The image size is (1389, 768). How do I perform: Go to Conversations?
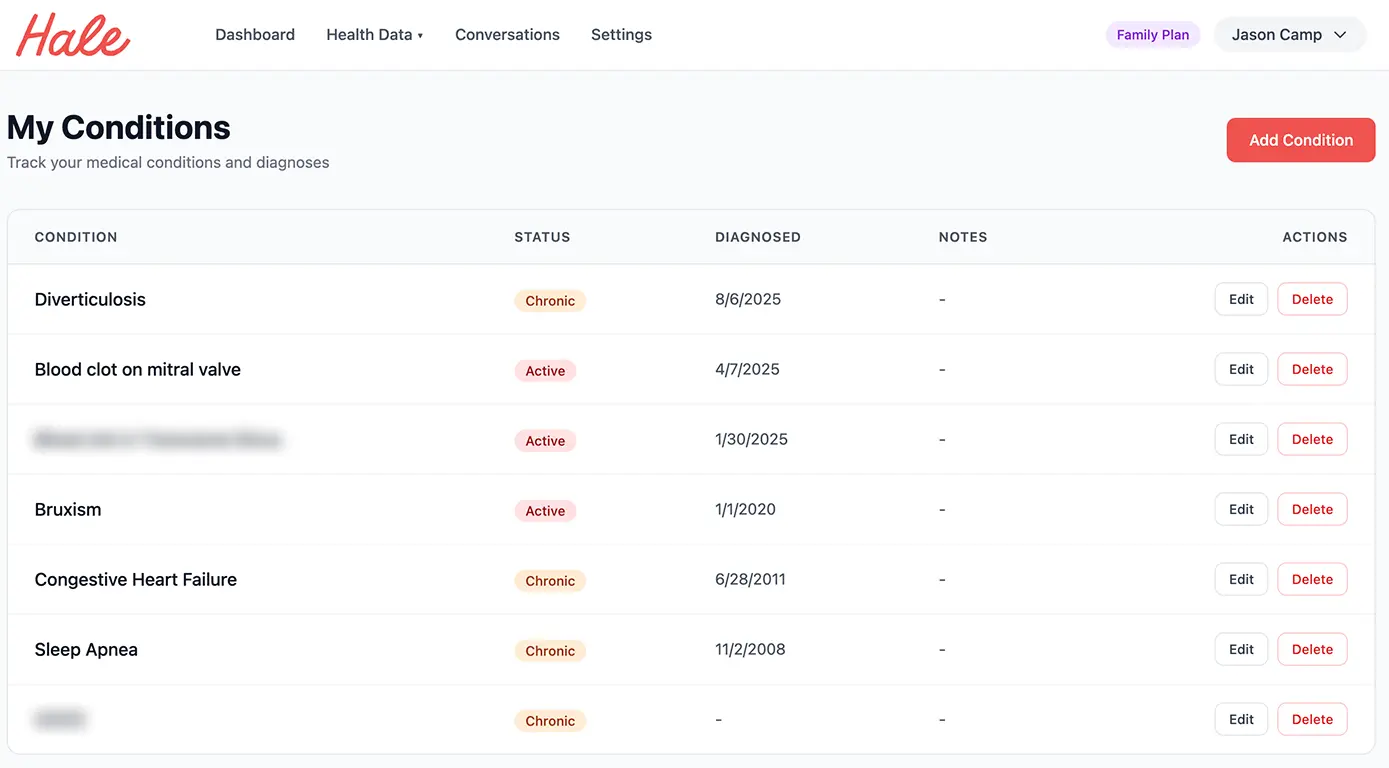tap(507, 35)
